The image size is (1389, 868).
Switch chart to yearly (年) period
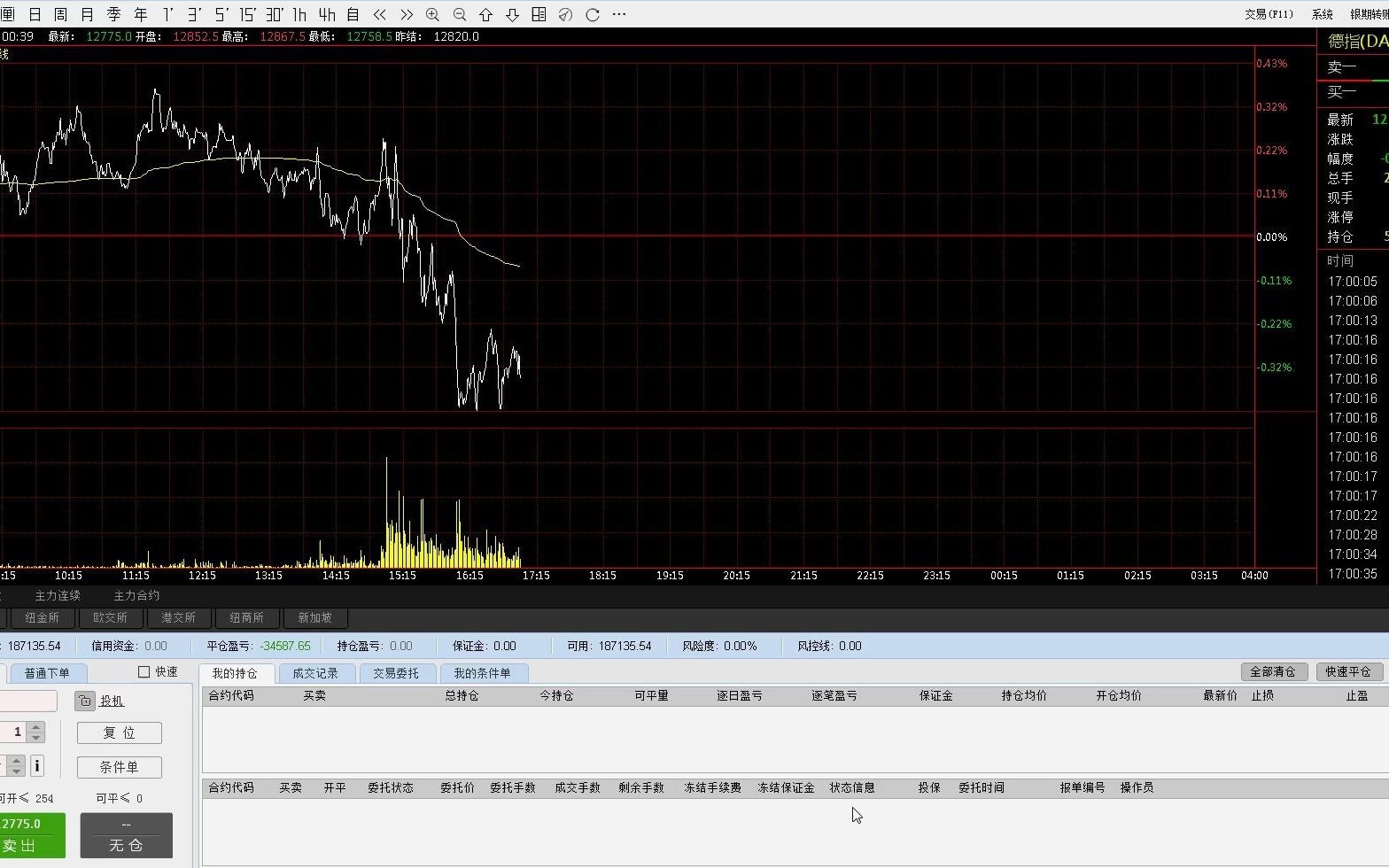pos(141,14)
